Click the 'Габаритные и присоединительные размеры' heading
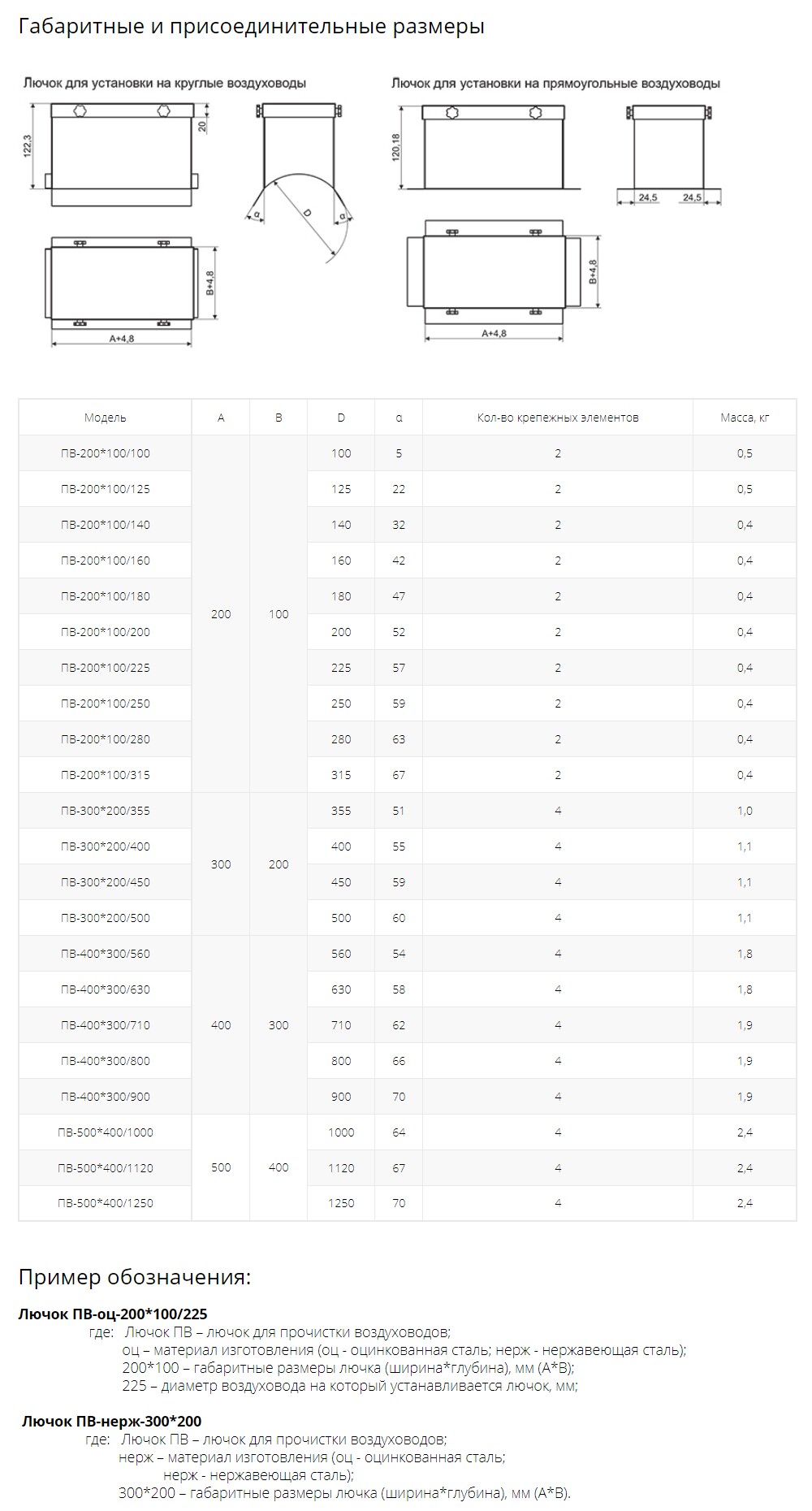 click(251, 27)
